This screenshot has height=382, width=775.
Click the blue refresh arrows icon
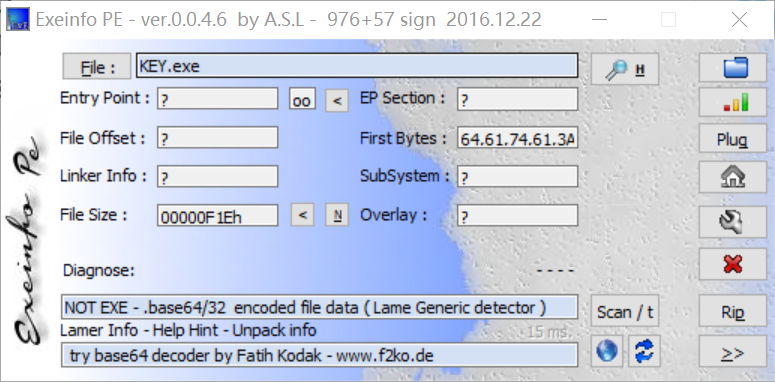645,351
